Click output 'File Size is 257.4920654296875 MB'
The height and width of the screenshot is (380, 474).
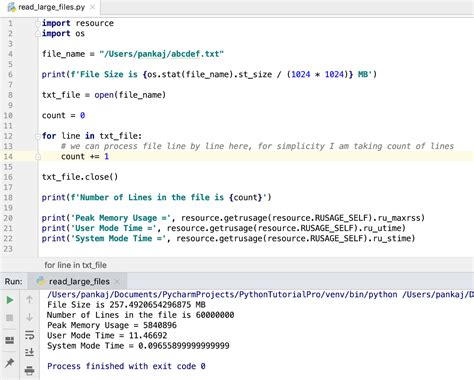(126, 305)
